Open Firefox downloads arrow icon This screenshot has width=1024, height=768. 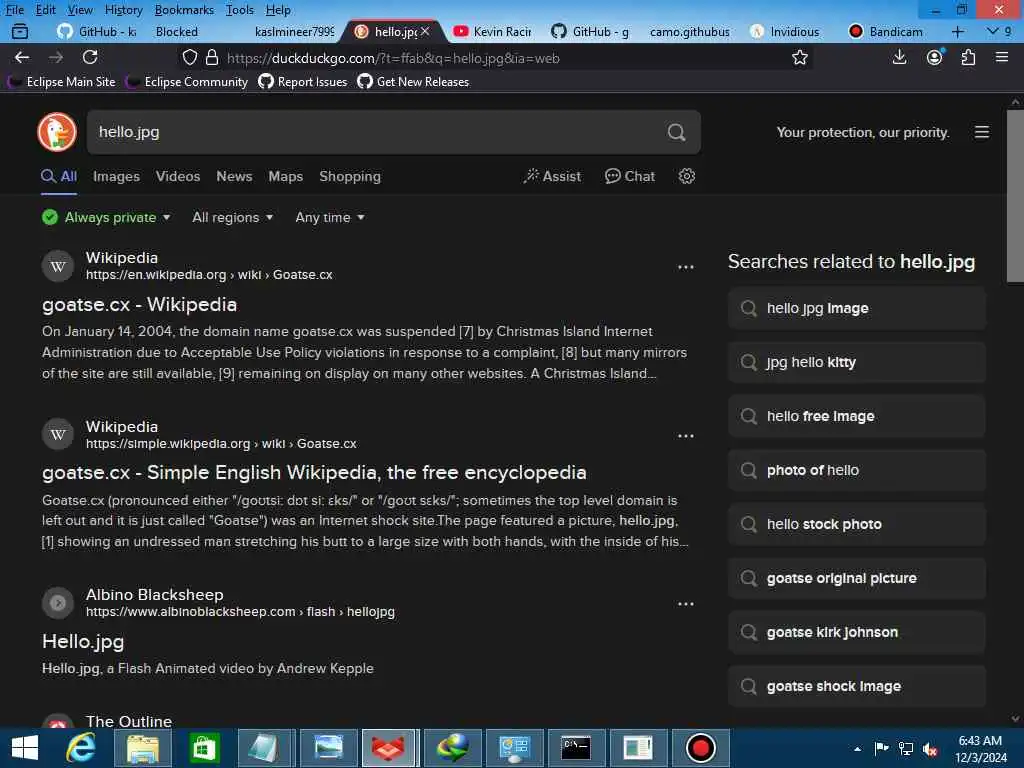899,57
